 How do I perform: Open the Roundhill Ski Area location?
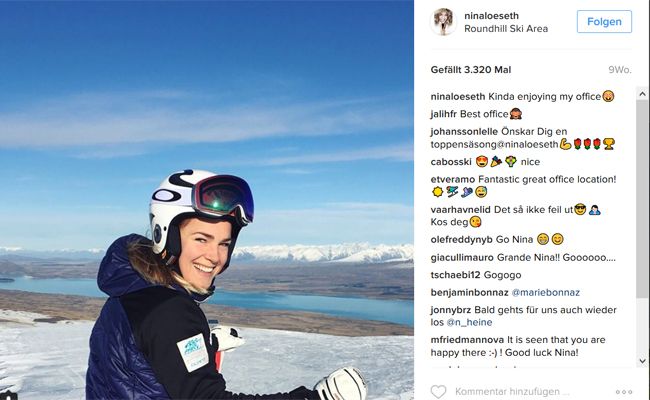[506, 29]
